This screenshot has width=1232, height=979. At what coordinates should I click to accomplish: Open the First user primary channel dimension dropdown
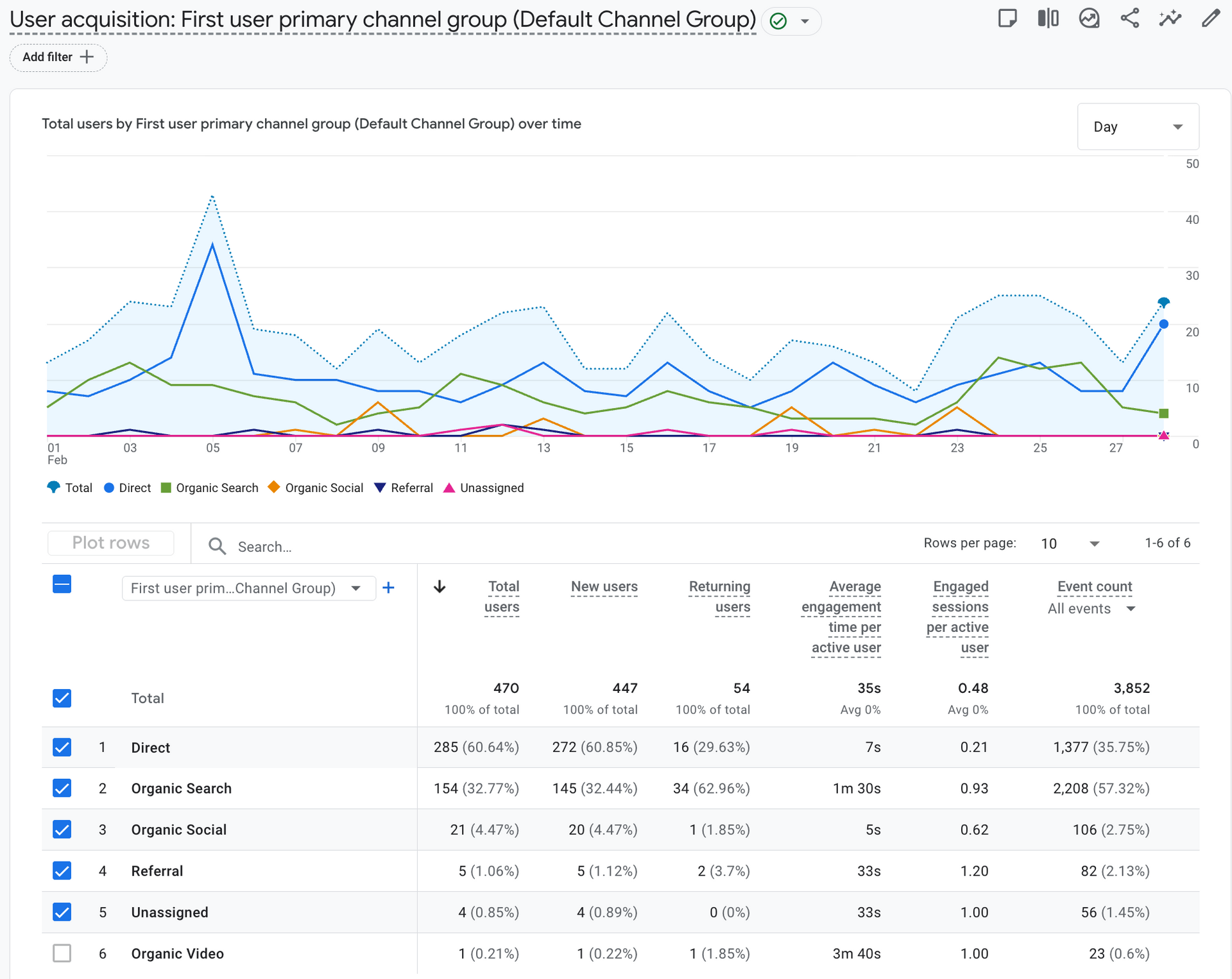pos(248,588)
